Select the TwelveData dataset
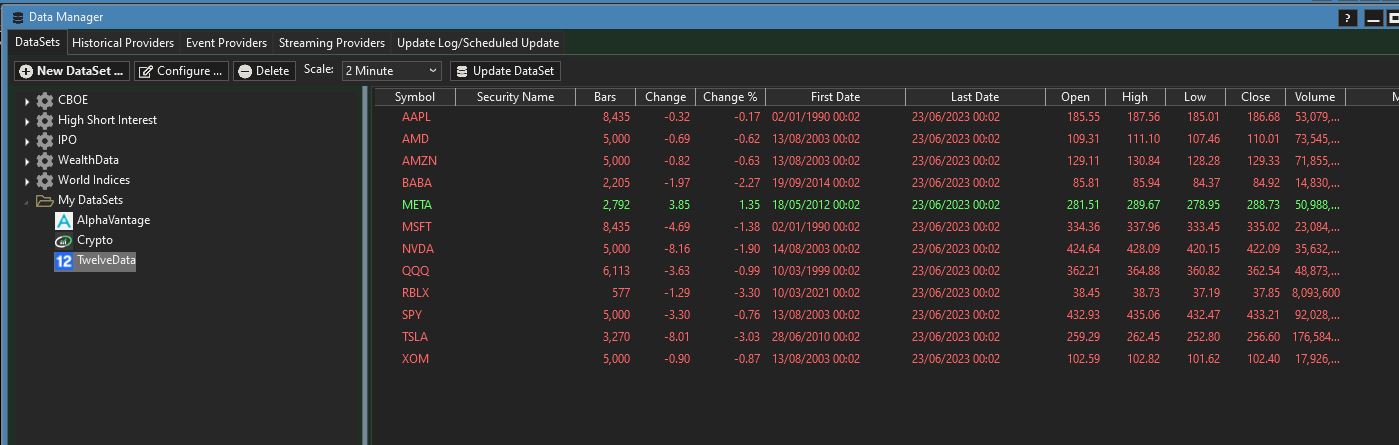This screenshot has height=445, width=1399. click(x=106, y=260)
